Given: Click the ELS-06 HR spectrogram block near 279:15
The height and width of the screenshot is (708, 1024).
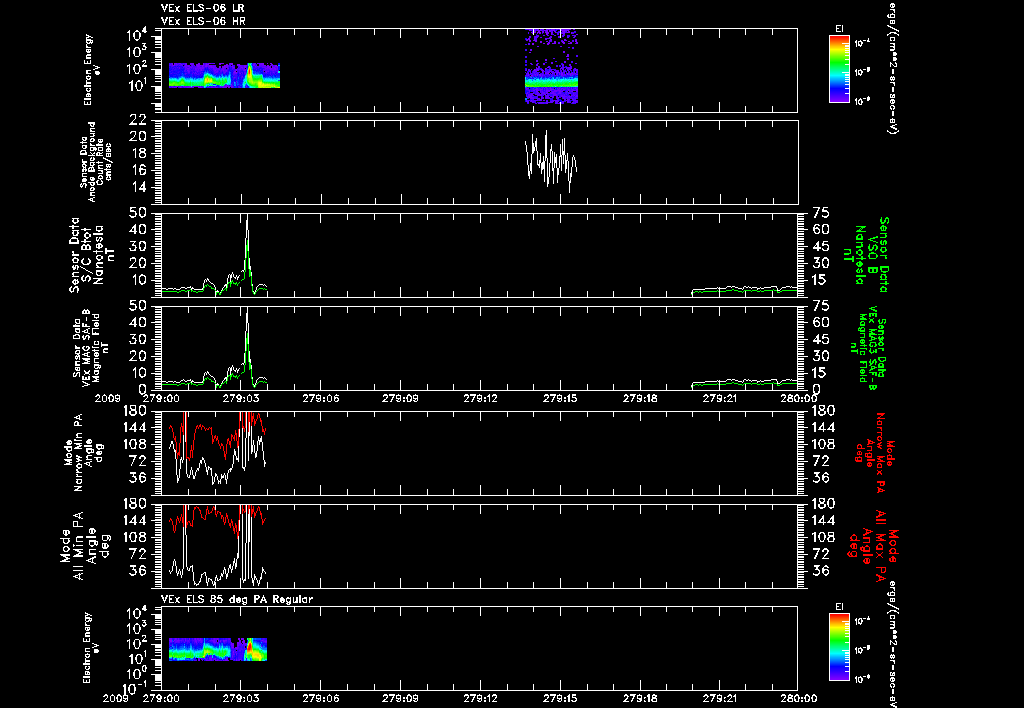Looking at the screenshot, I should 552,66.
